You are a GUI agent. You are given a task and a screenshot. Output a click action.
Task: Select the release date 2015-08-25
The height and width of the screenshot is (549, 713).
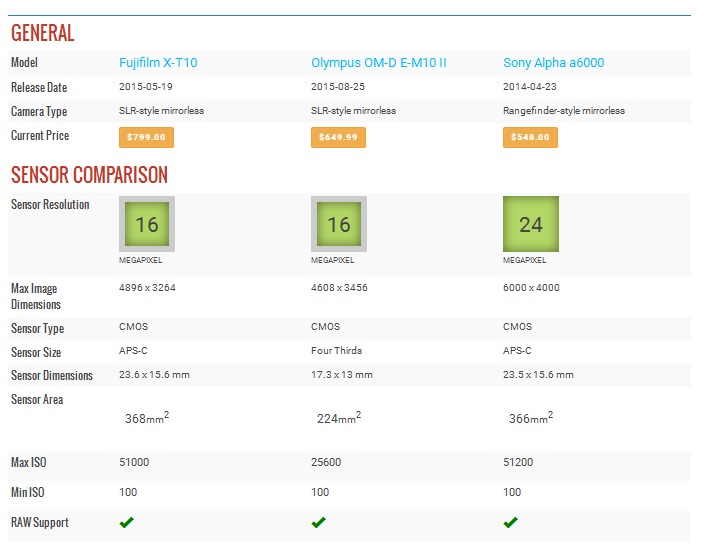338,87
